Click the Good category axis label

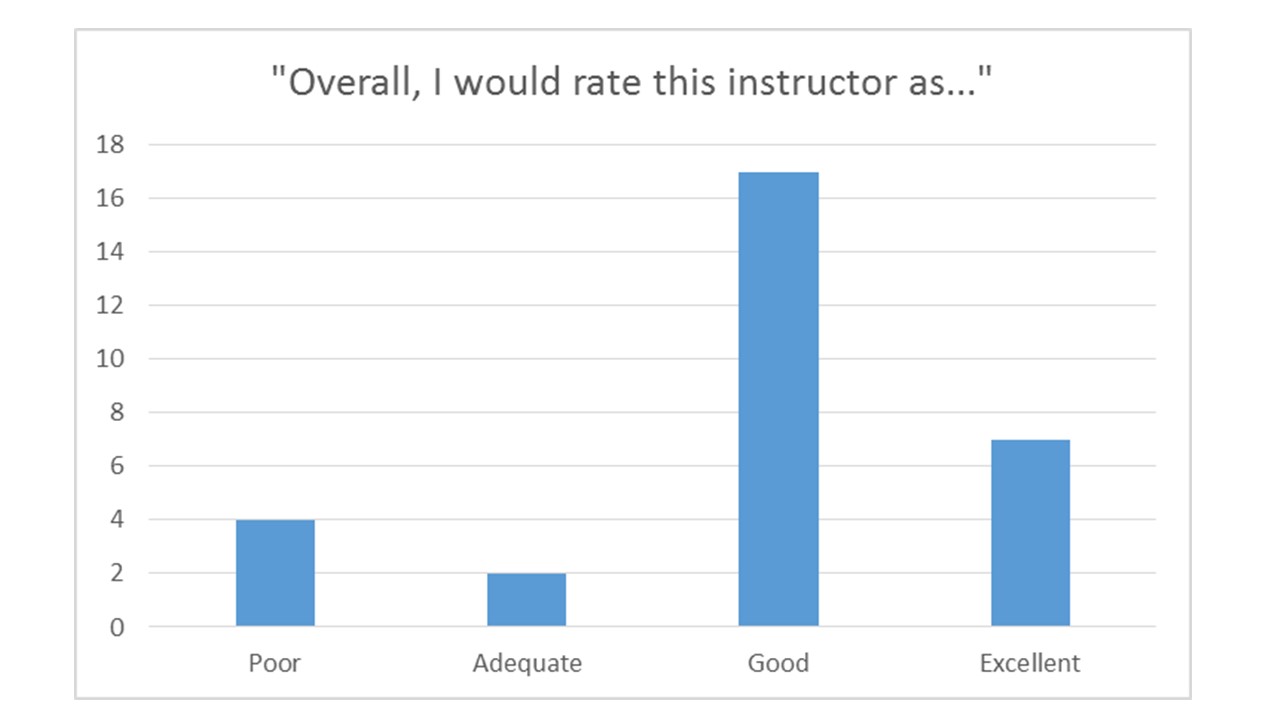pyautogui.click(x=778, y=663)
